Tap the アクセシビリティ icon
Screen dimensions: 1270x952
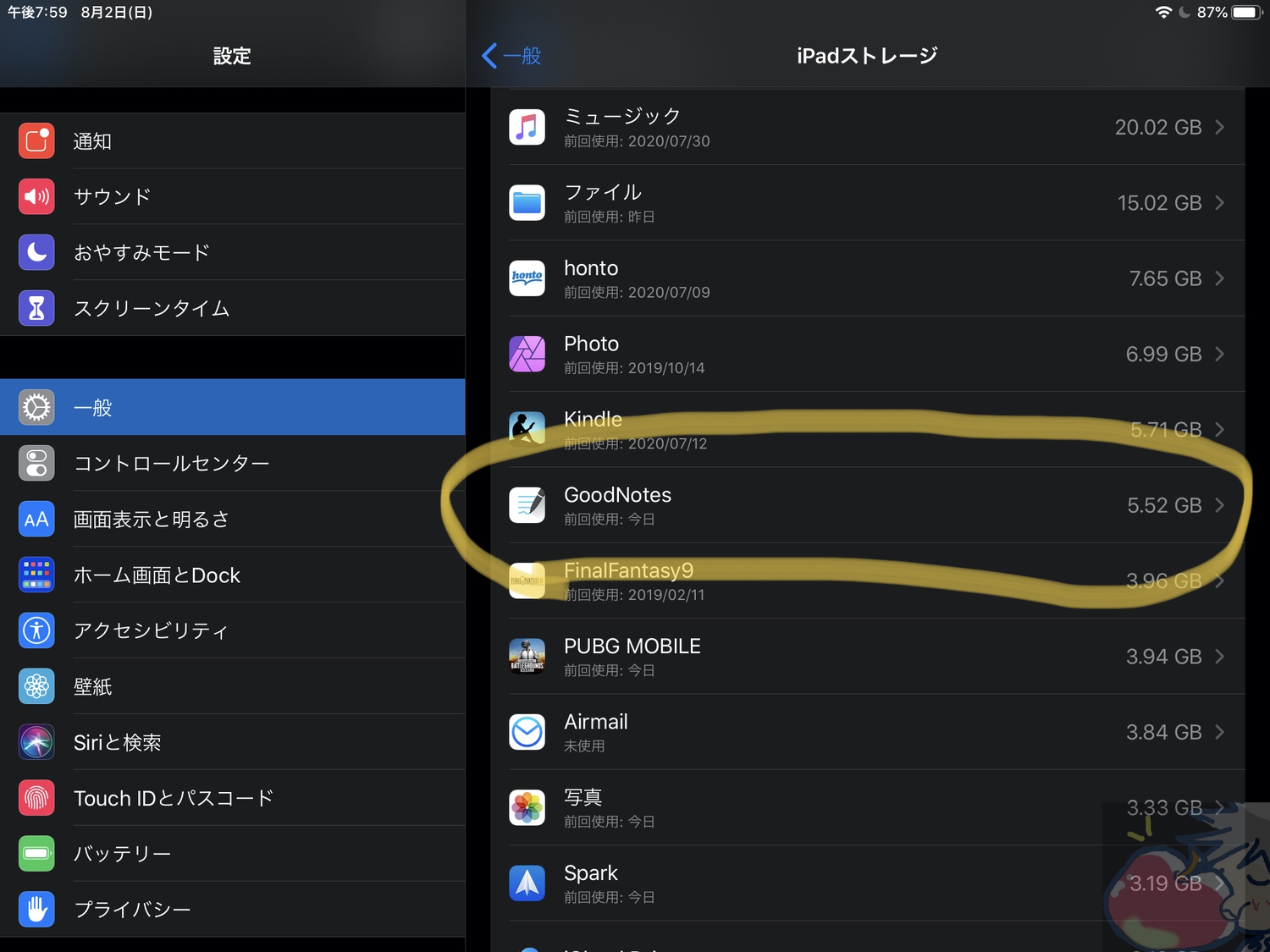pyautogui.click(x=36, y=631)
